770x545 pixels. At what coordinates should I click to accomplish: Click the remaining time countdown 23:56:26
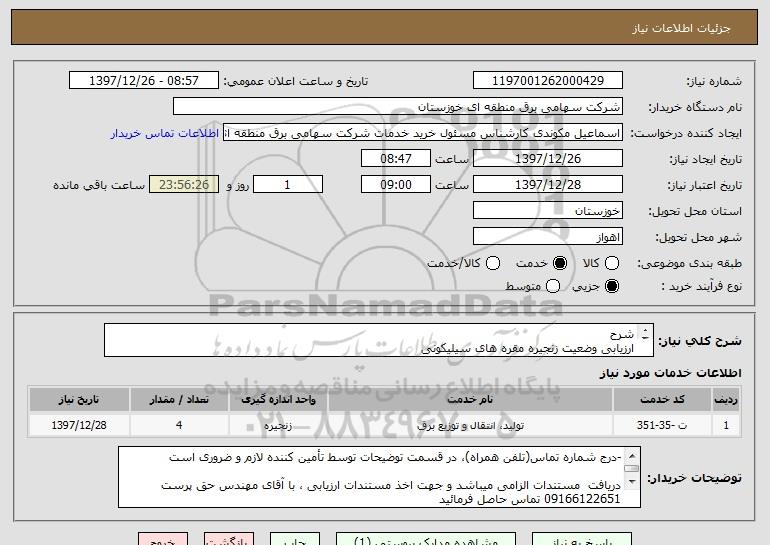184,185
